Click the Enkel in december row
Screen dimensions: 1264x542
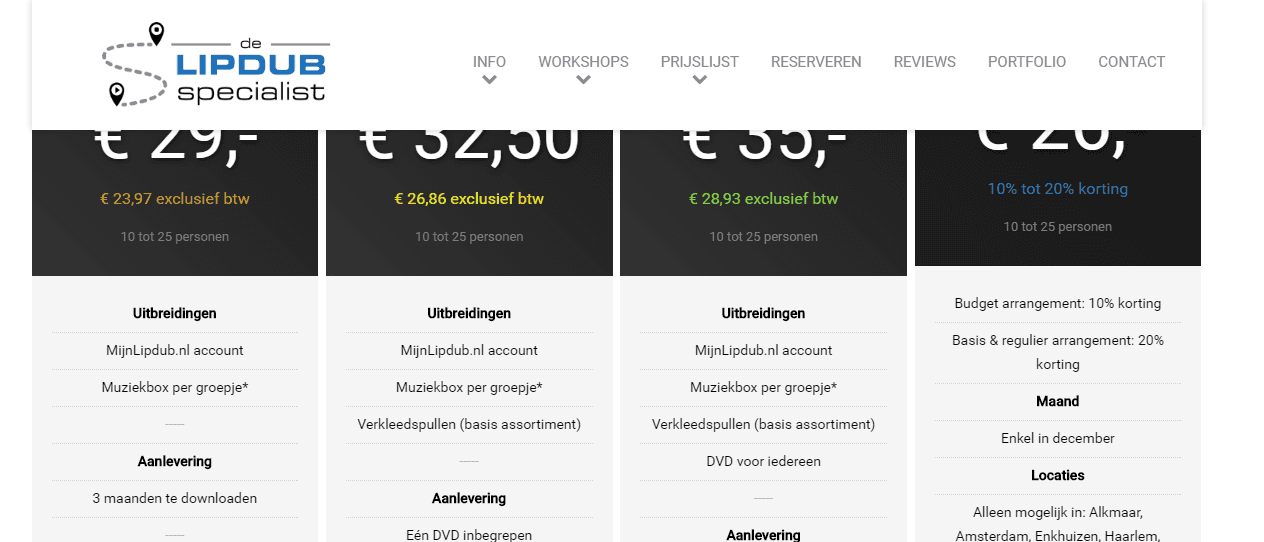coord(1057,438)
